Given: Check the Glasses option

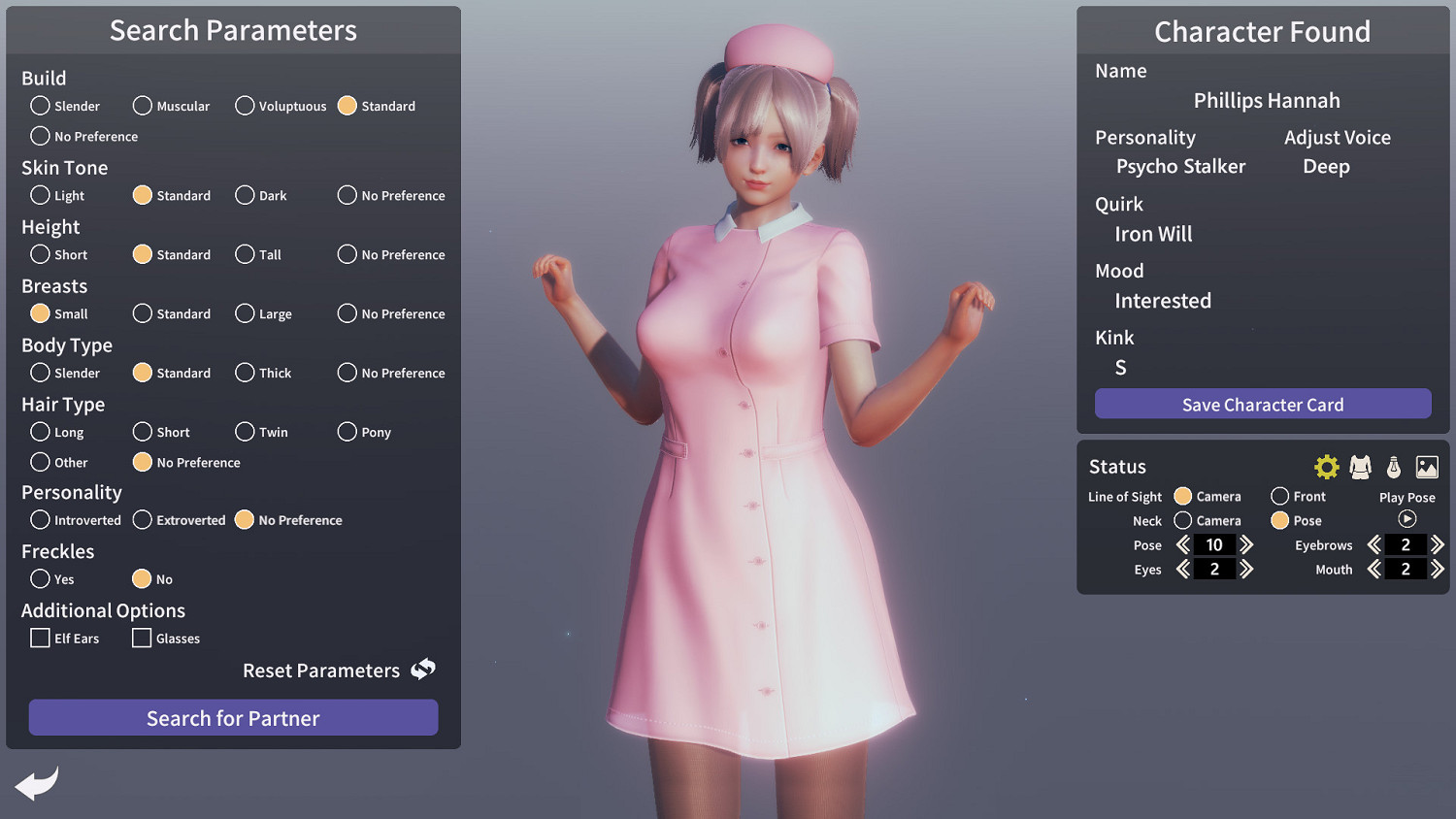Looking at the screenshot, I should pyautogui.click(x=142, y=638).
